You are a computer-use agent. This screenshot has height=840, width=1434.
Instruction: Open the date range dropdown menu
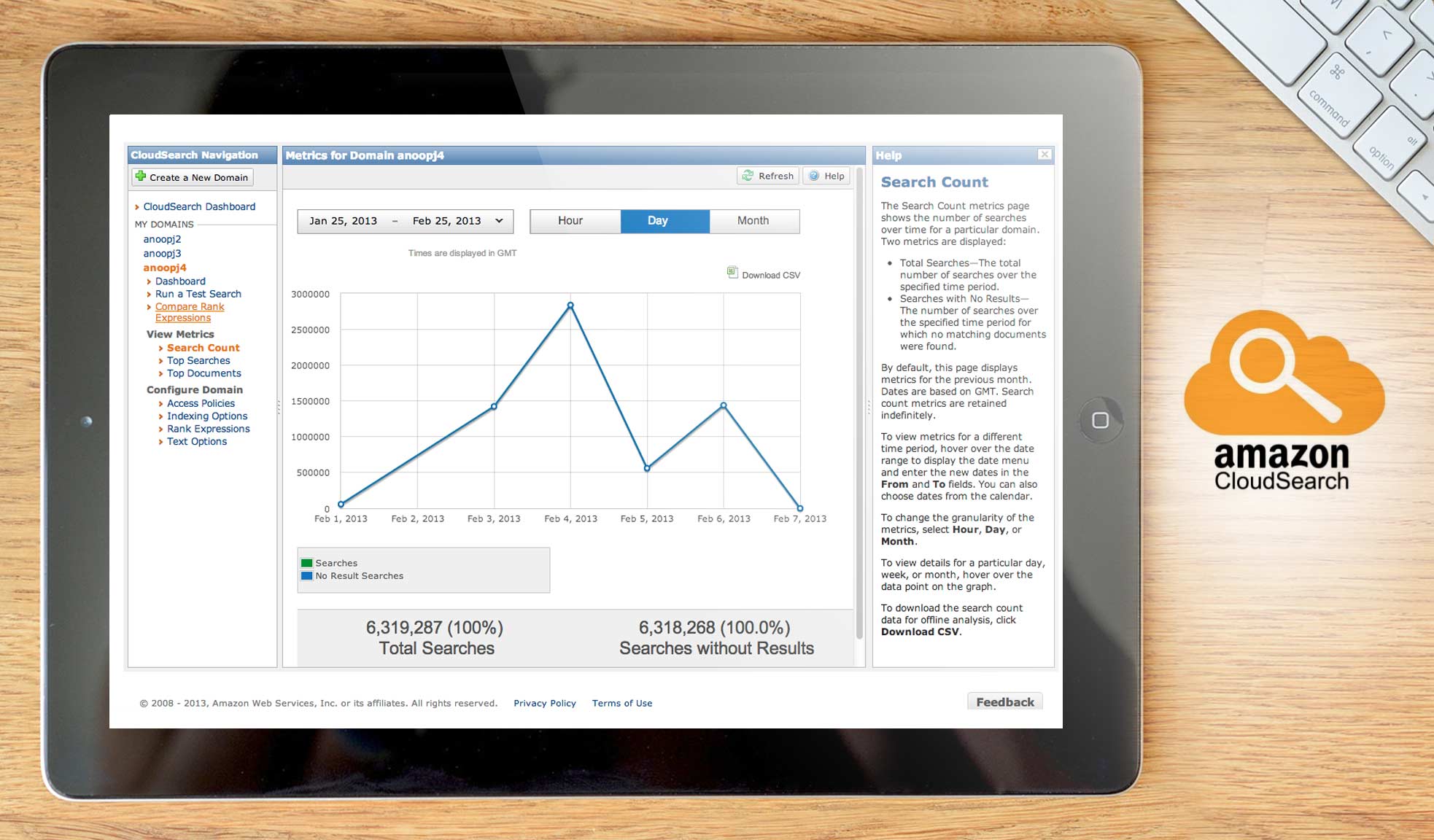coord(499,220)
